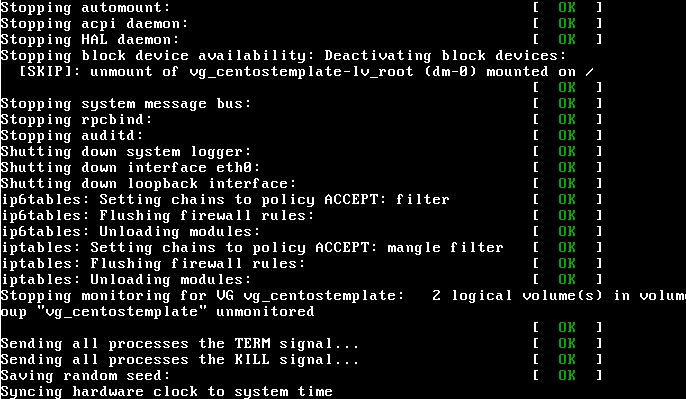Click the Sending all processes KILL signal text
Viewport: 686px width, 399px height.
point(179,360)
